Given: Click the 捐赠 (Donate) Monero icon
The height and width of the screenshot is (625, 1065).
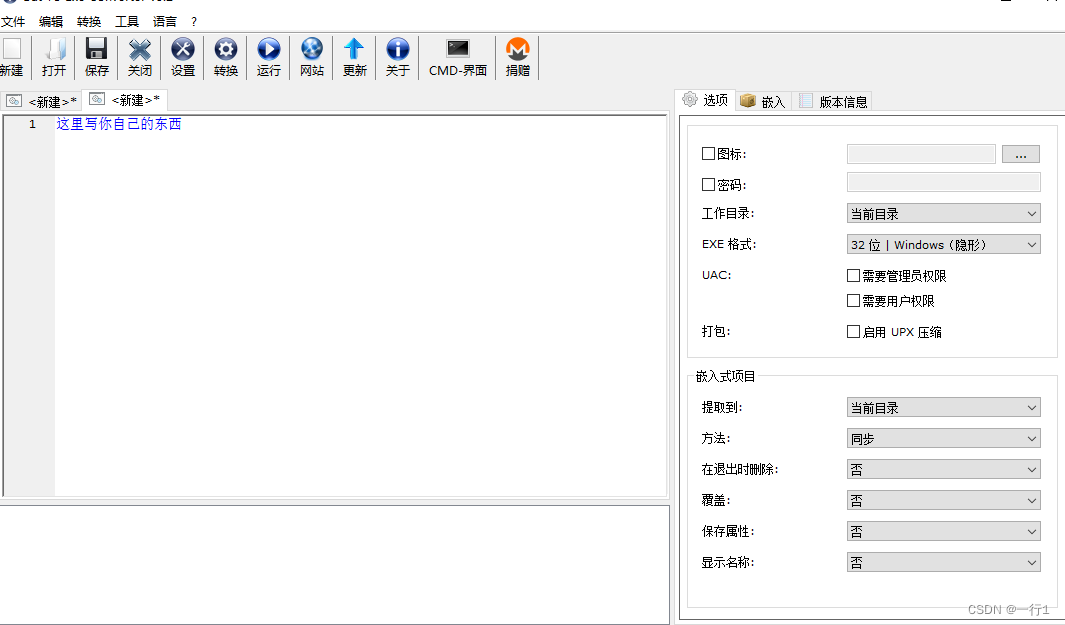Looking at the screenshot, I should 518,50.
